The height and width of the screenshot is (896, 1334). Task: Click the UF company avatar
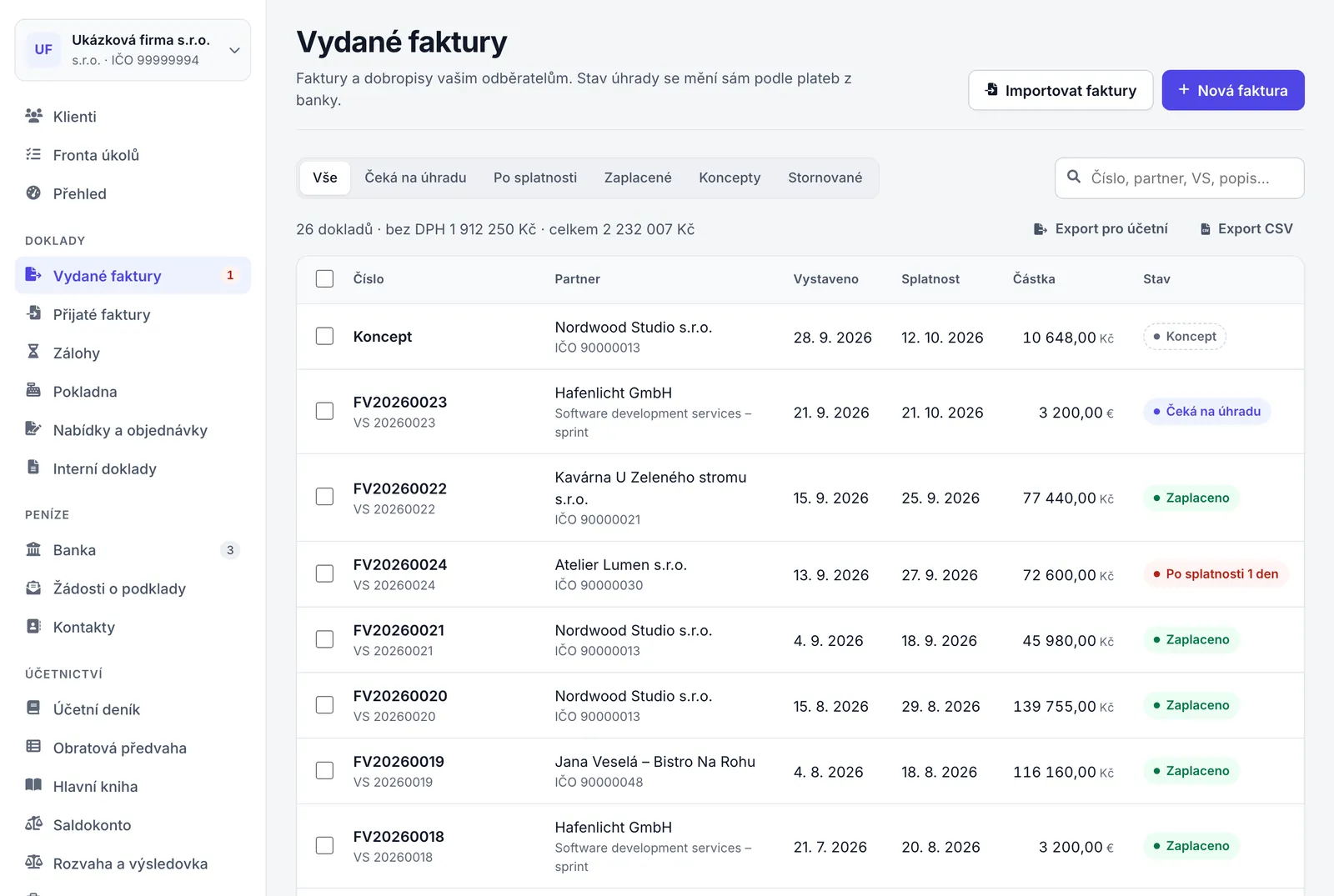coord(43,49)
